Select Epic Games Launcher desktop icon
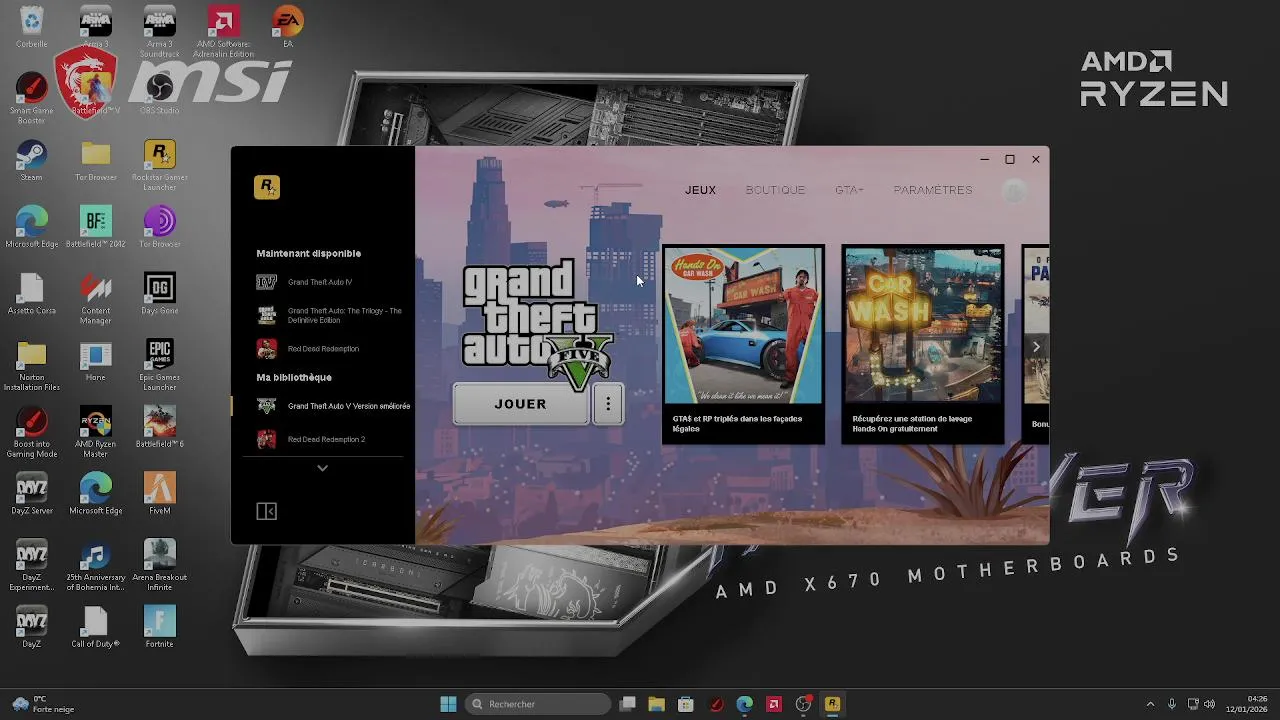 point(160,365)
